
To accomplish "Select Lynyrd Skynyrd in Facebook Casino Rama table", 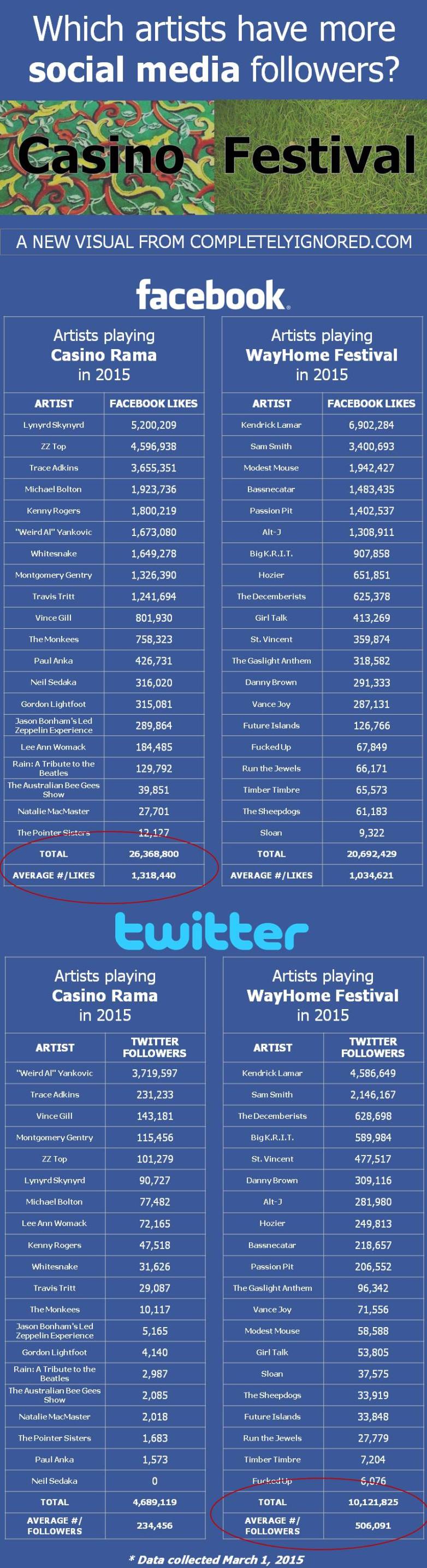I will coord(54,425).
